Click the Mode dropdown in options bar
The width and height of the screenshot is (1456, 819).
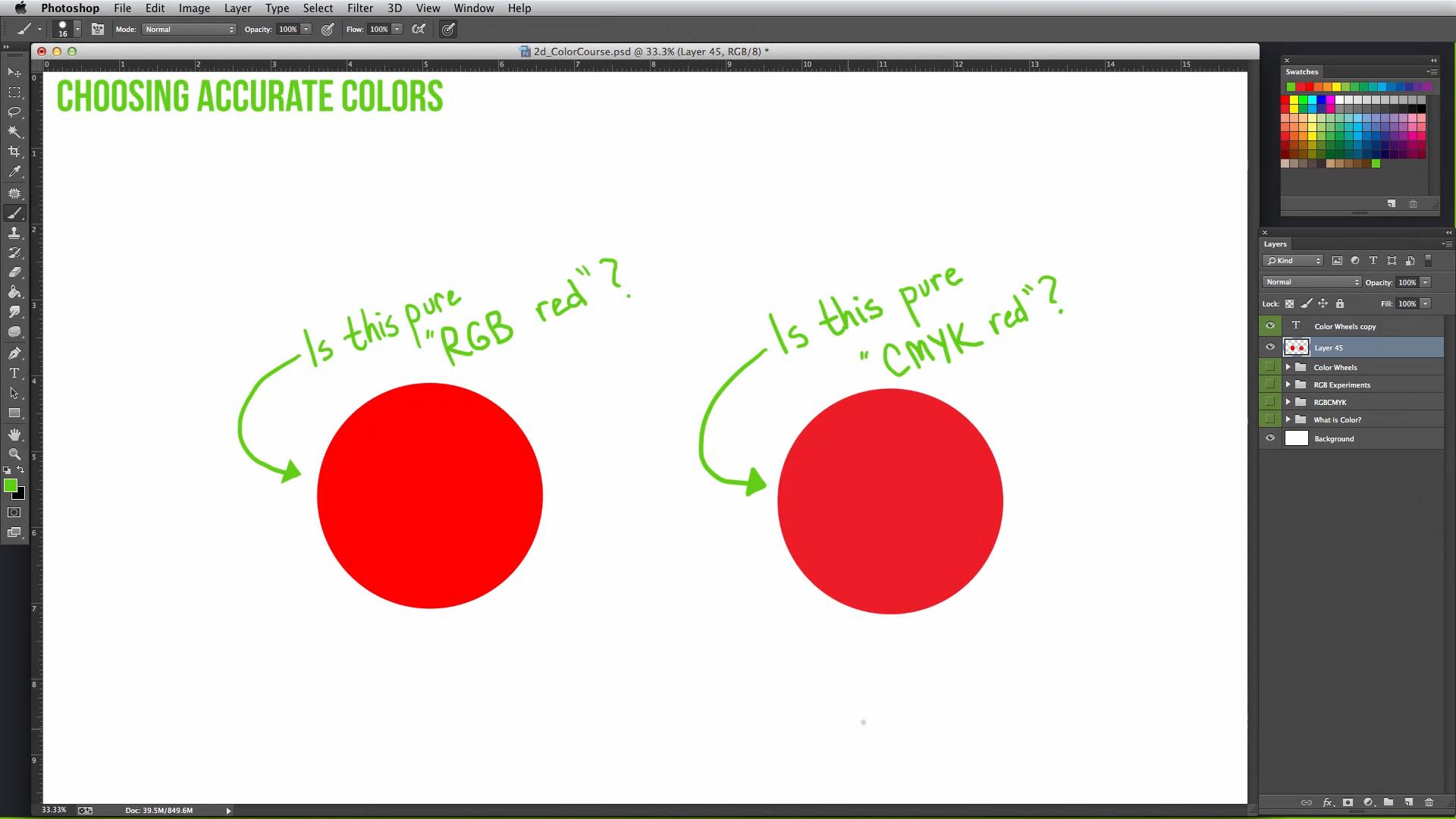(186, 28)
